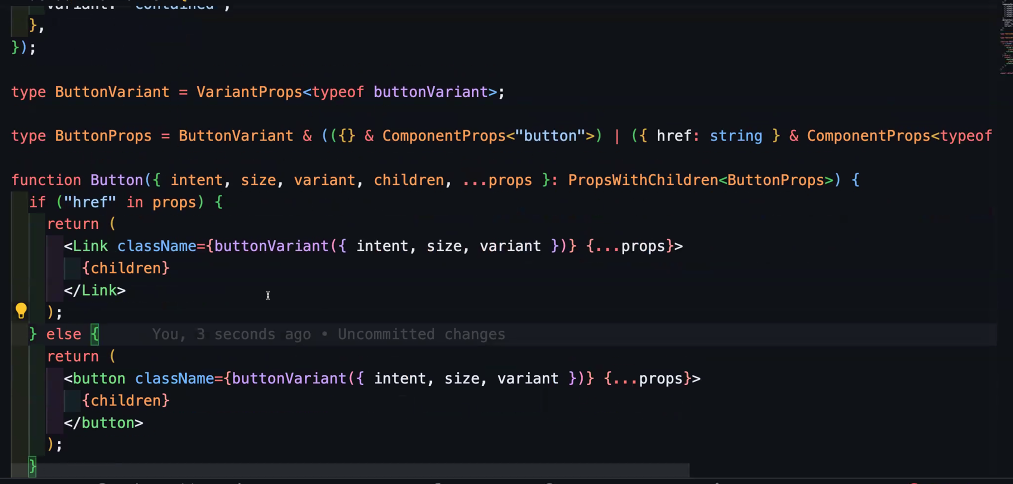Click "typeof buttonVariant" in the ButtonVariant type declaration
This screenshot has width=1013, height=484.
pos(399,92)
